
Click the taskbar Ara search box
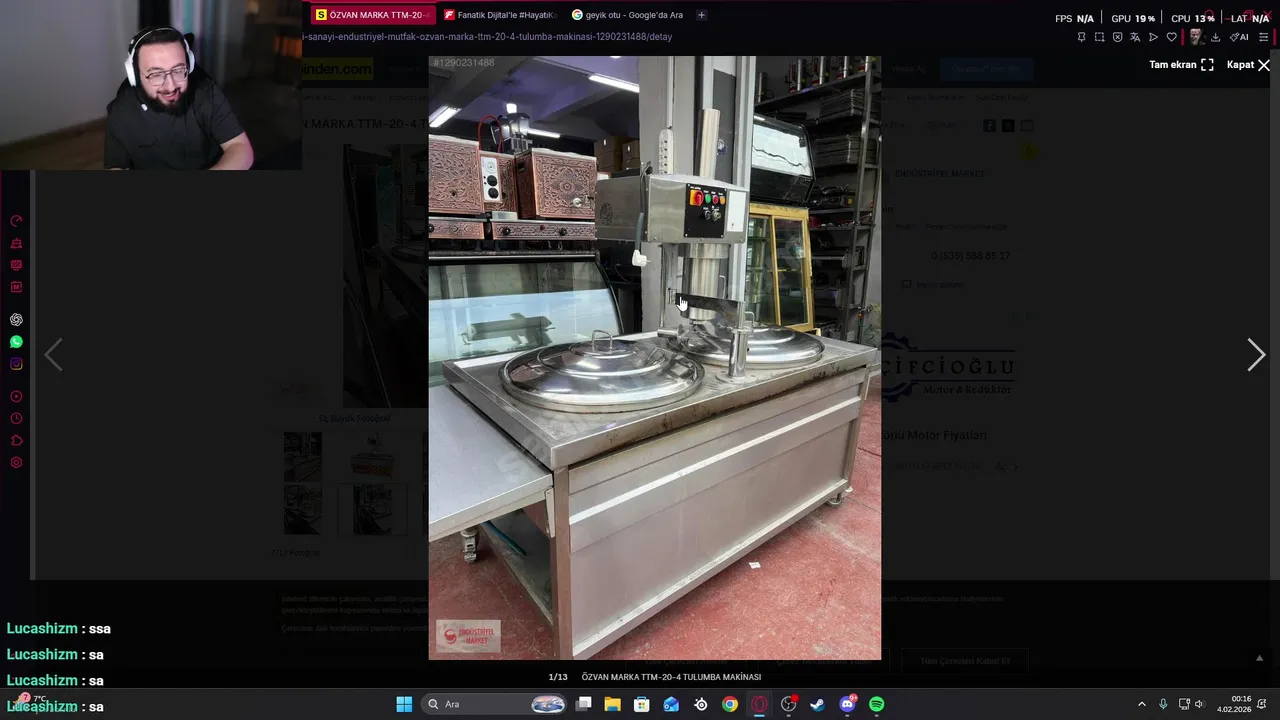tap(496, 704)
